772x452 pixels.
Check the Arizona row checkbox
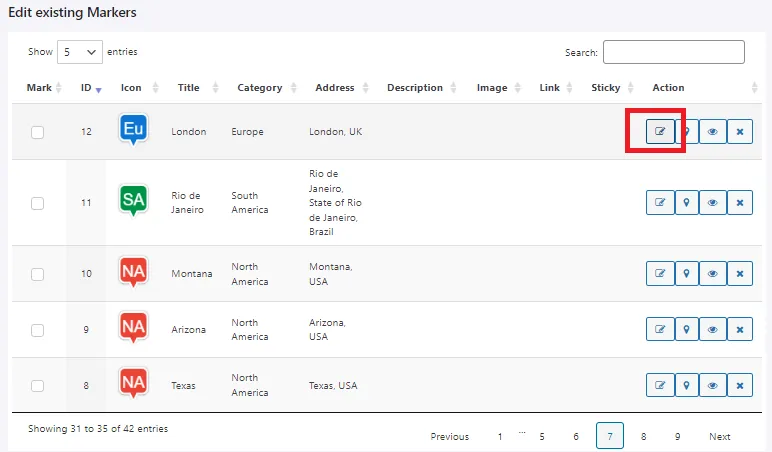click(x=37, y=329)
